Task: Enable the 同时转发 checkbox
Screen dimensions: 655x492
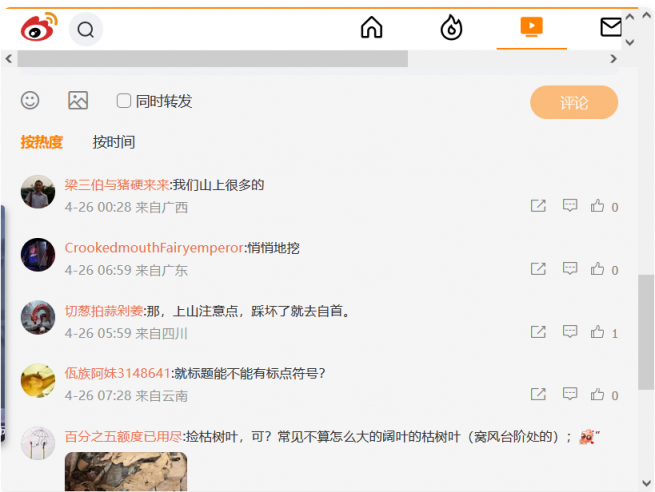Action: tap(124, 100)
